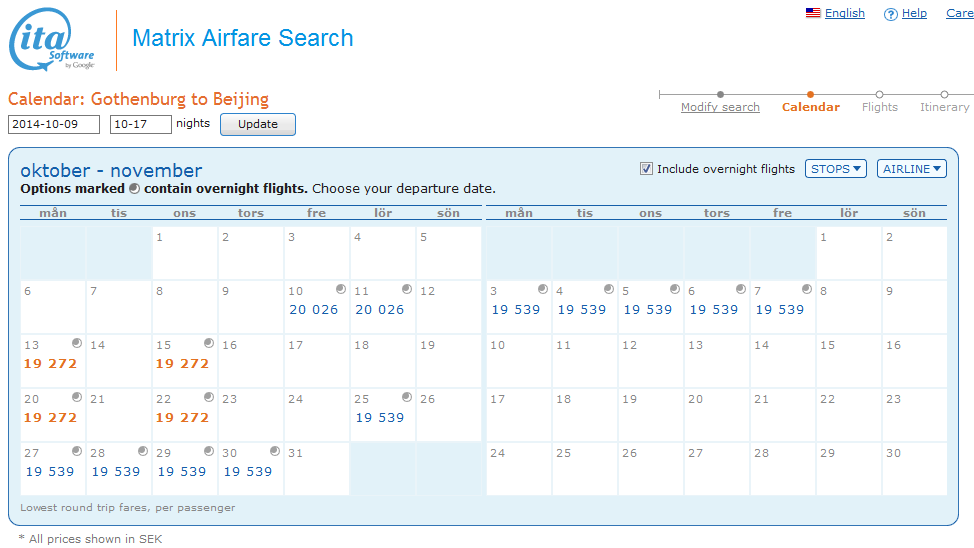Click overnight flight icon on October 10
This screenshot has height=548, width=974.
click(x=340, y=289)
